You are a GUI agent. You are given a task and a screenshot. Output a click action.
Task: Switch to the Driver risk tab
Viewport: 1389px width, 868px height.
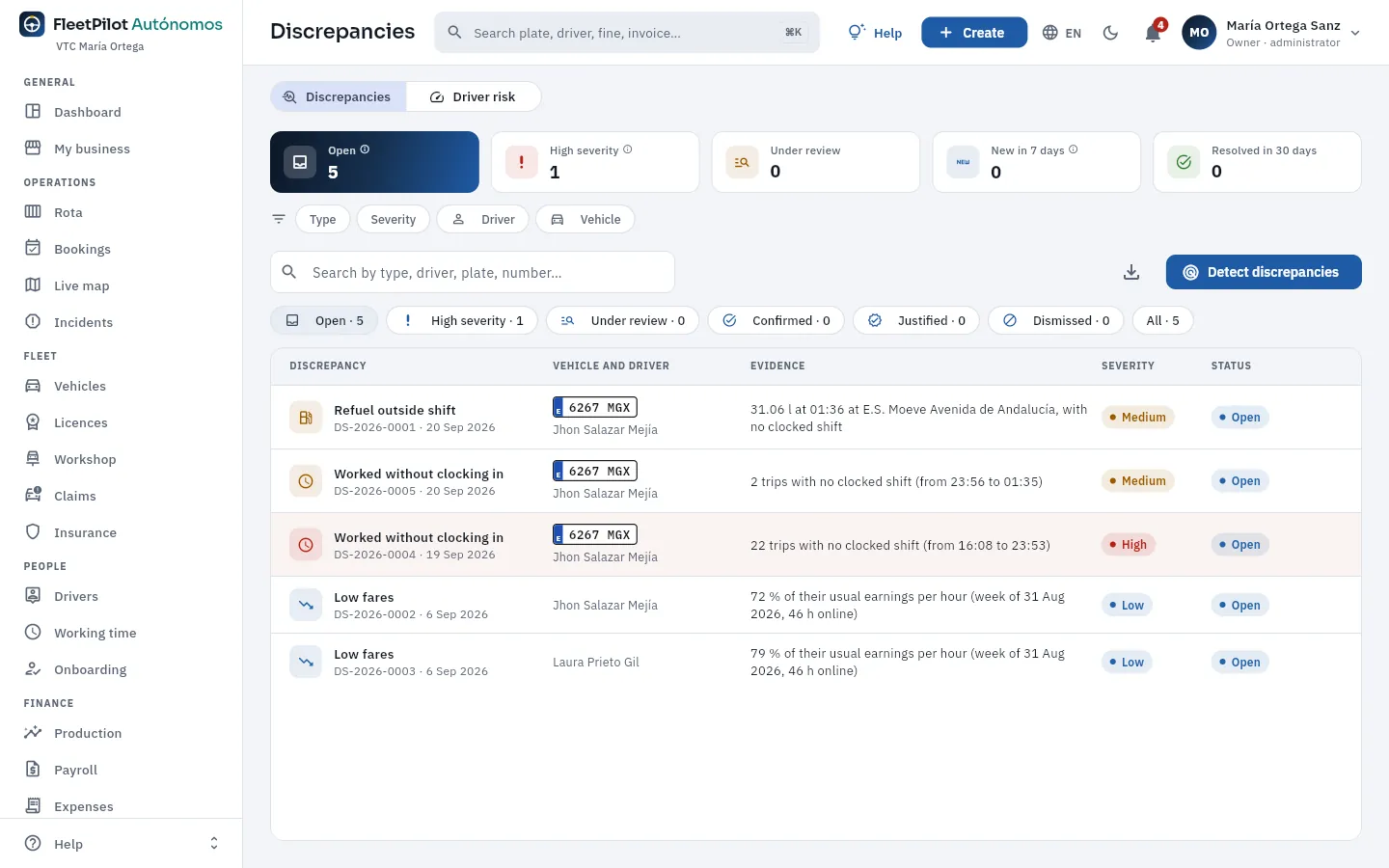(473, 96)
